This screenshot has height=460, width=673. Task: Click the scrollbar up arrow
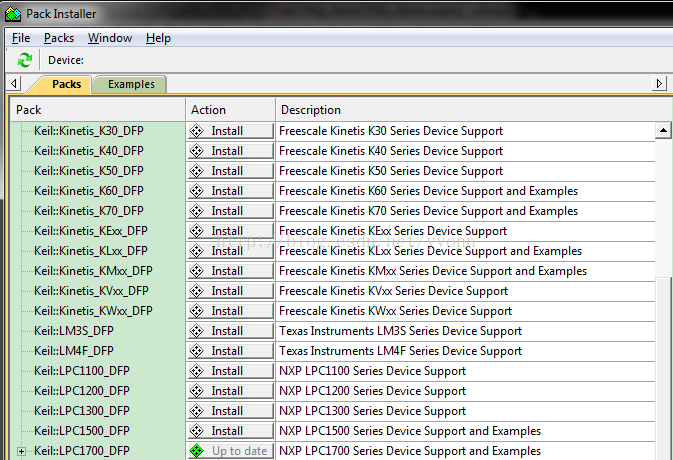pos(663,130)
